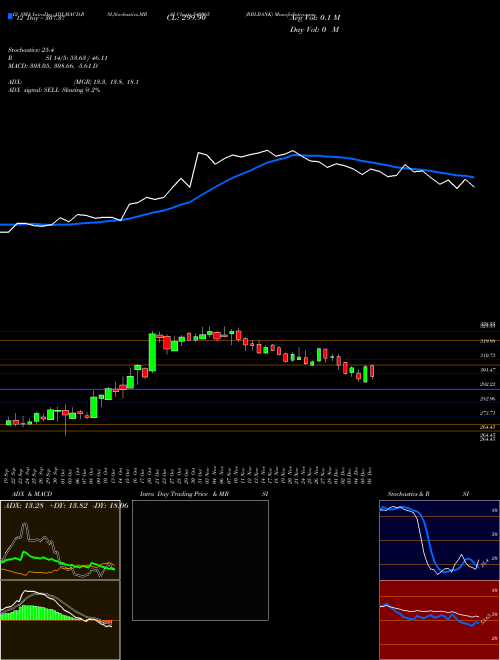
Task: Click the 'Stochastics & R' panel title
Action: [409, 494]
